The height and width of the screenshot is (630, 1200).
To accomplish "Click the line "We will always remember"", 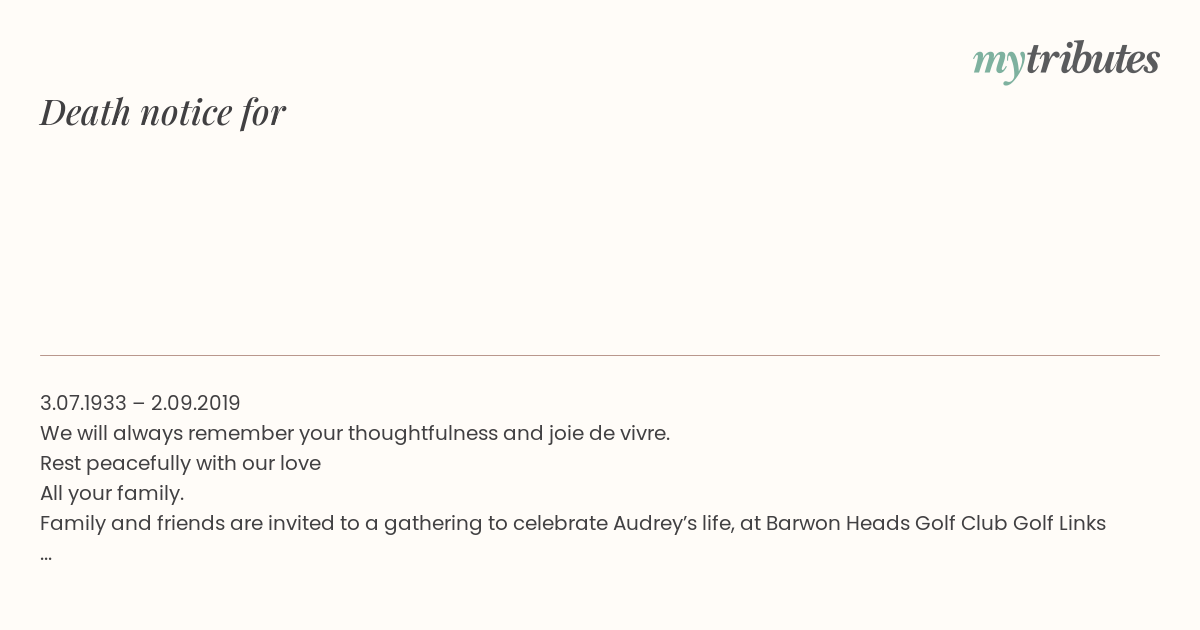I will coord(355,433).
